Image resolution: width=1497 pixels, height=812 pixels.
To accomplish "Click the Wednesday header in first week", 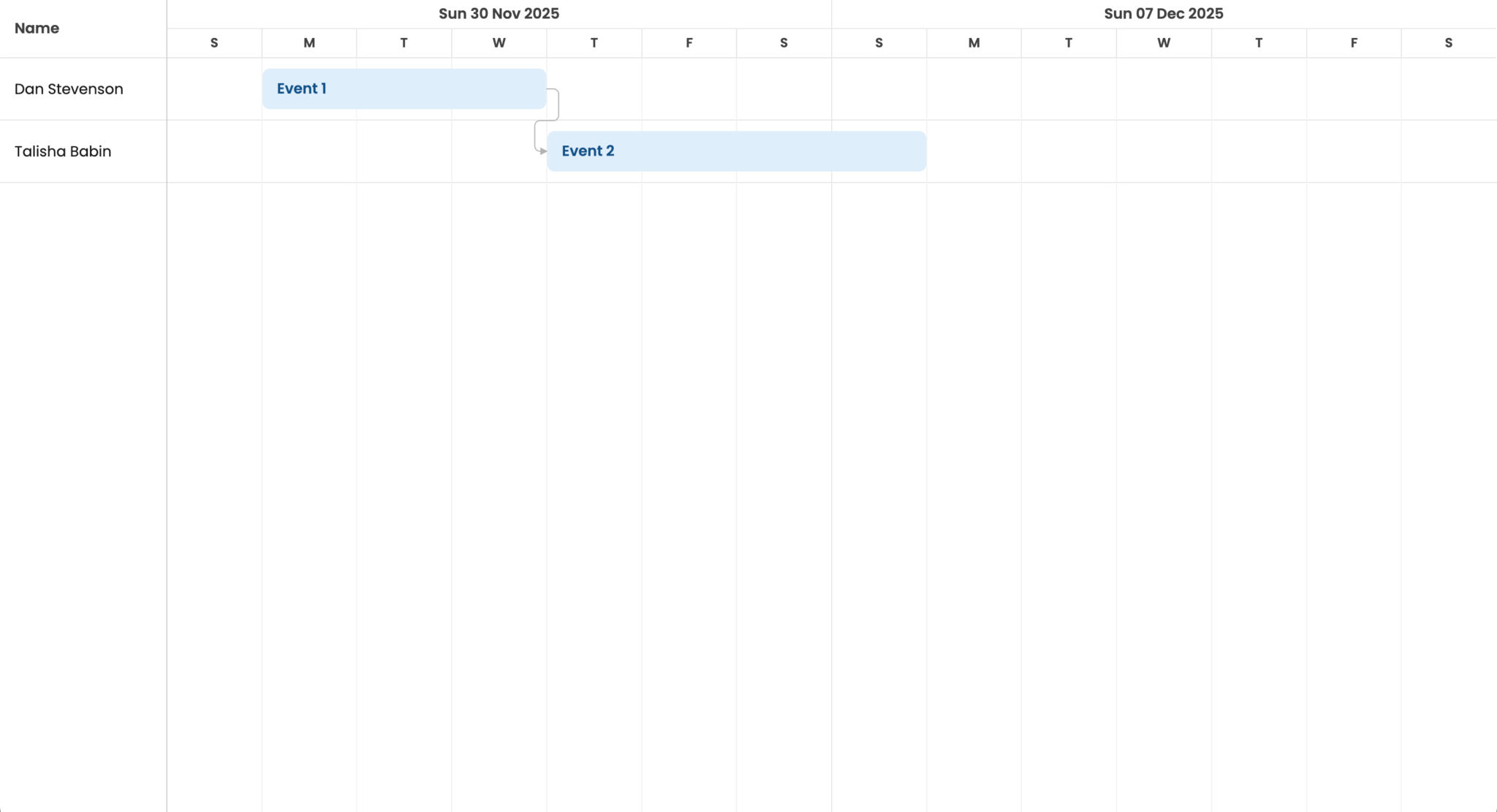I will (499, 43).
